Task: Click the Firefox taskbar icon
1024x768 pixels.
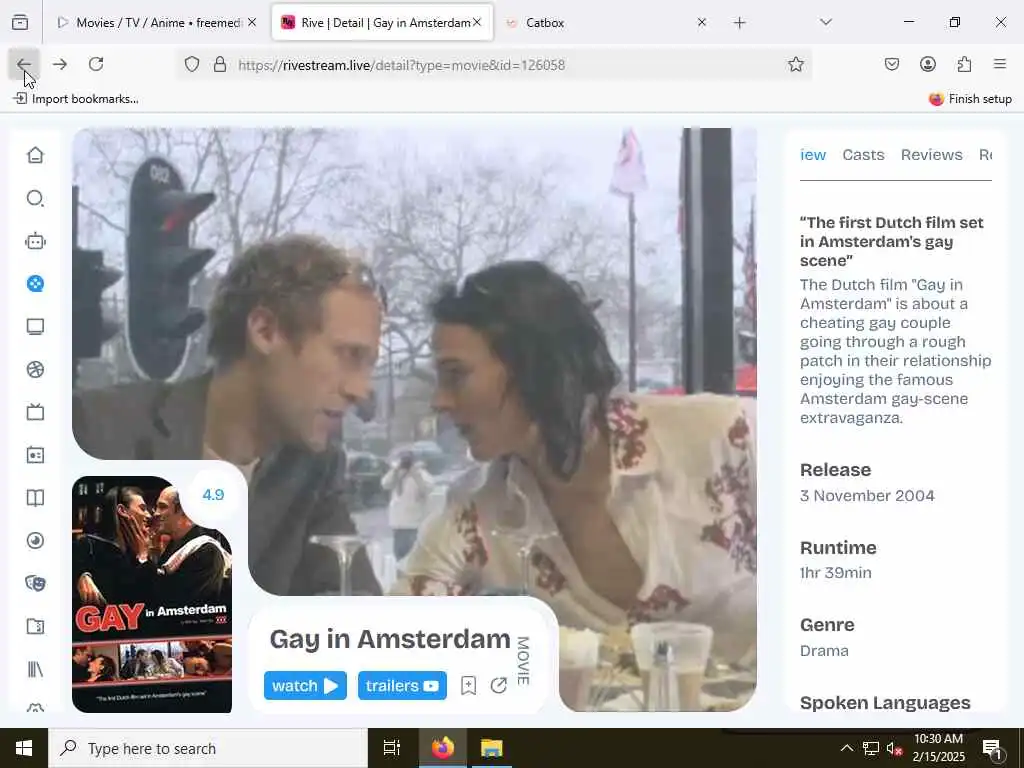Action: (442, 748)
